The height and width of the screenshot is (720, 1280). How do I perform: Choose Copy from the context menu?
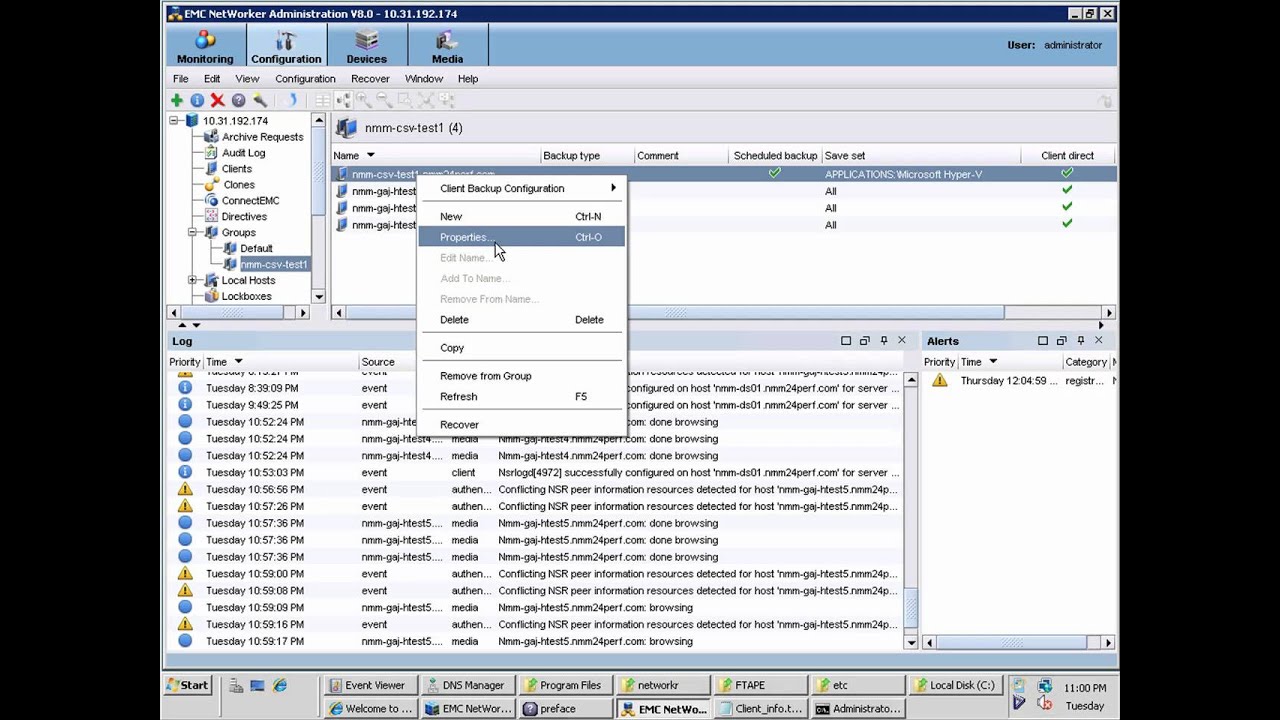tap(522, 348)
